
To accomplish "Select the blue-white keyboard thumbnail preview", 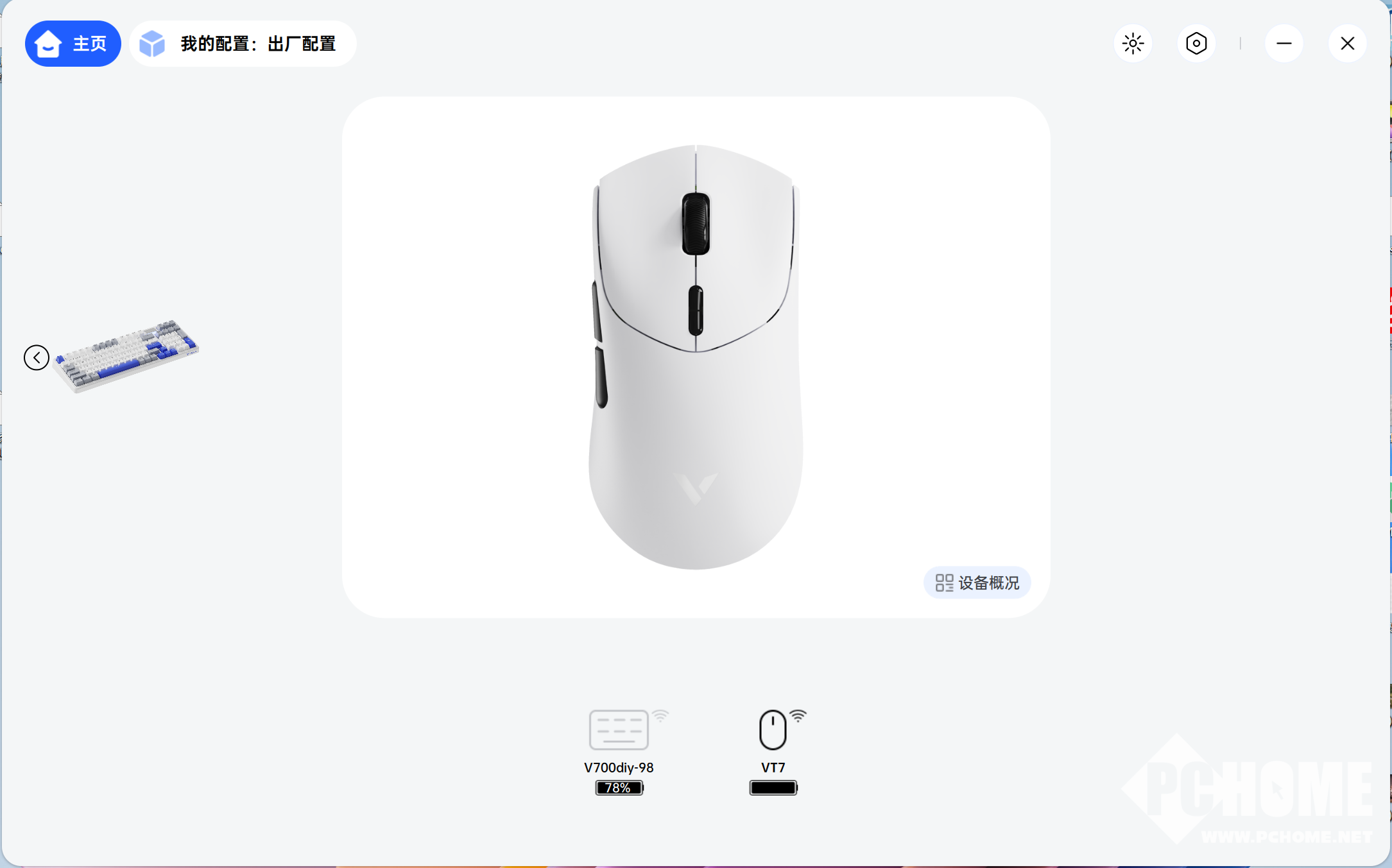I will [x=126, y=355].
